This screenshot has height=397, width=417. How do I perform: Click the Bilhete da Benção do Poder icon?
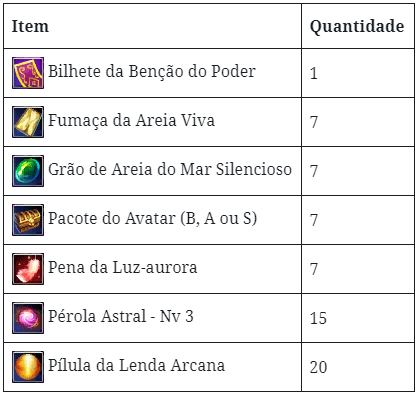click(28, 73)
